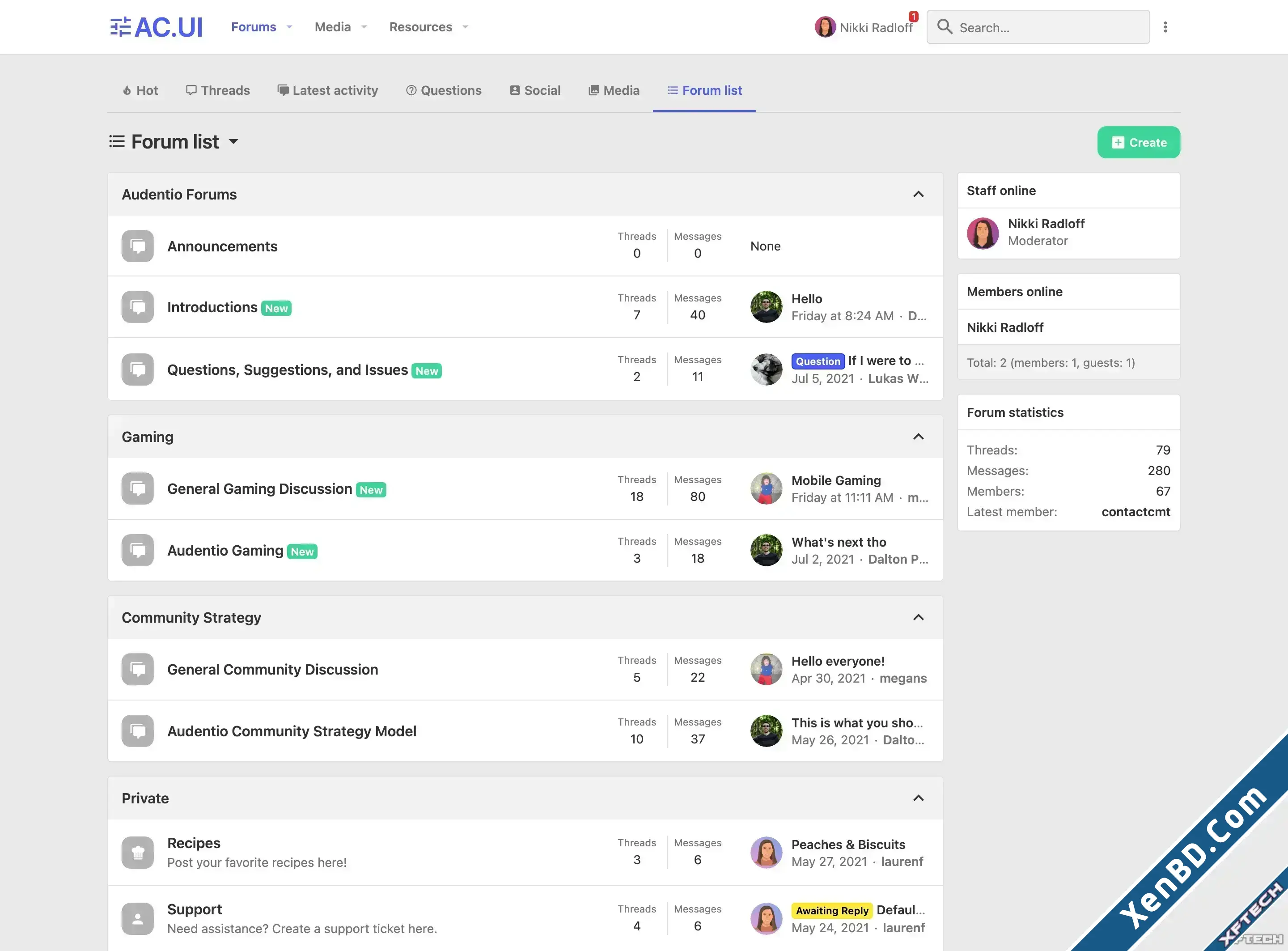The width and height of the screenshot is (1288, 951).
Task: Open Nikki Radloff name in Staff online
Action: tap(1046, 223)
